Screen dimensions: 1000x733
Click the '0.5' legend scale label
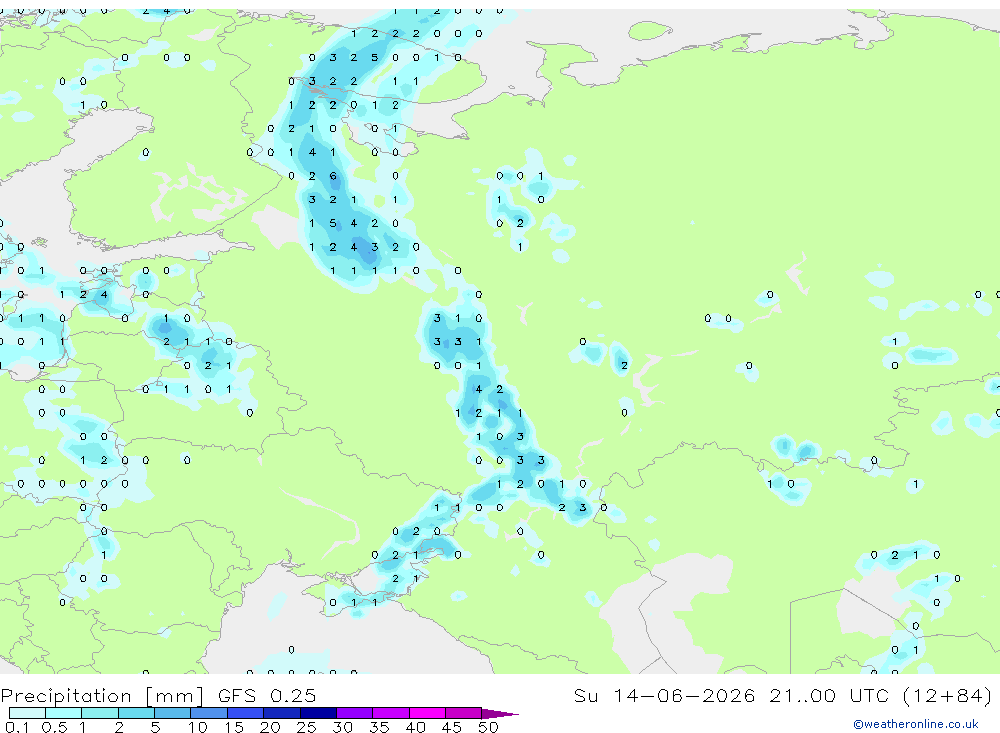pyautogui.click(x=54, y=727)
